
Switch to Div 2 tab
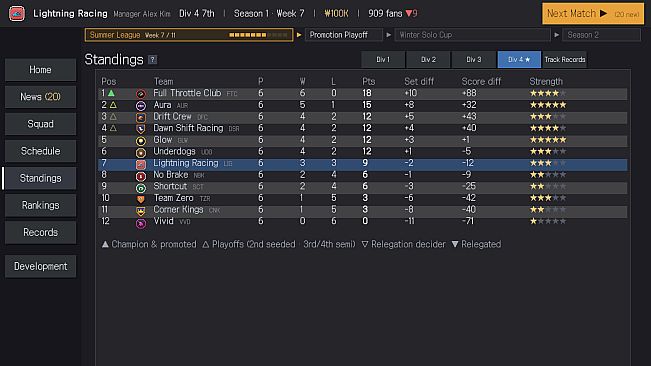coord(428,59)
